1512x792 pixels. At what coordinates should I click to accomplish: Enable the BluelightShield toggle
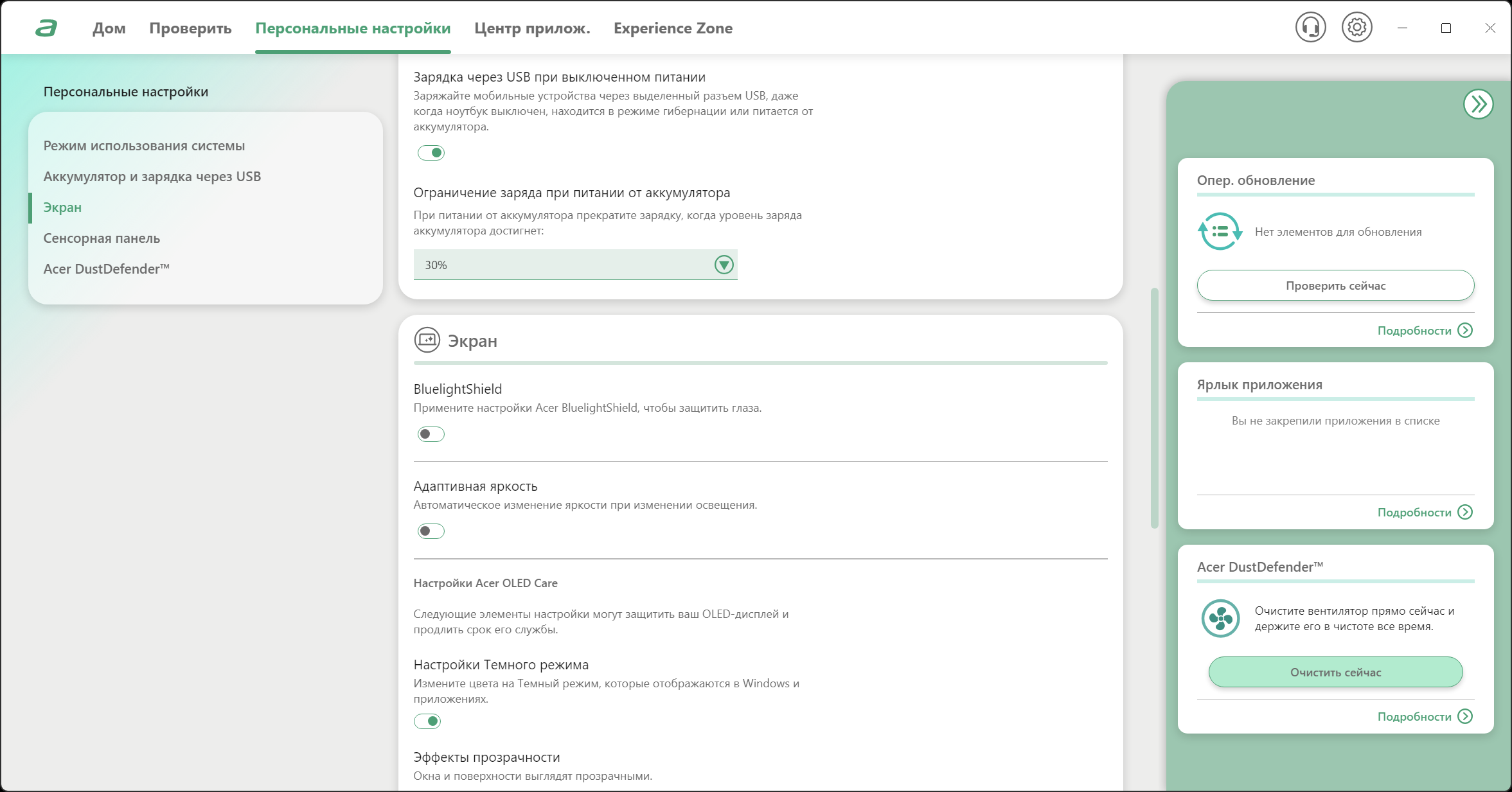431,434
